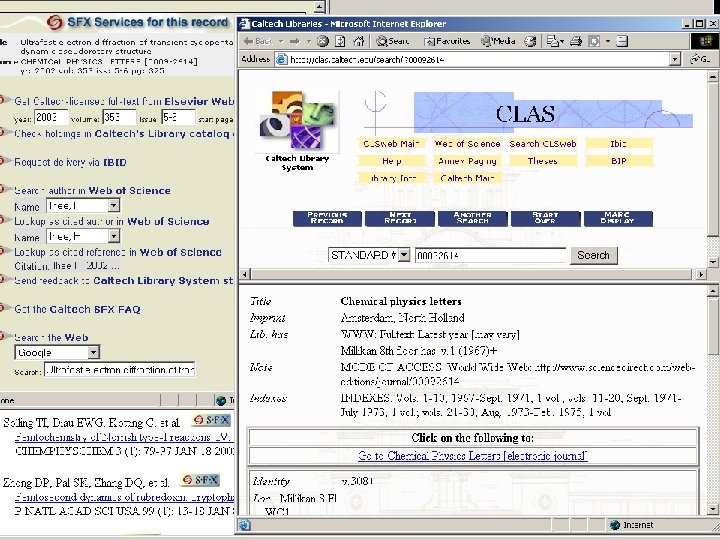Screen dimensions: 720x540
Task: Click the Ibid navigation link
Action: [x=619, y=144]
